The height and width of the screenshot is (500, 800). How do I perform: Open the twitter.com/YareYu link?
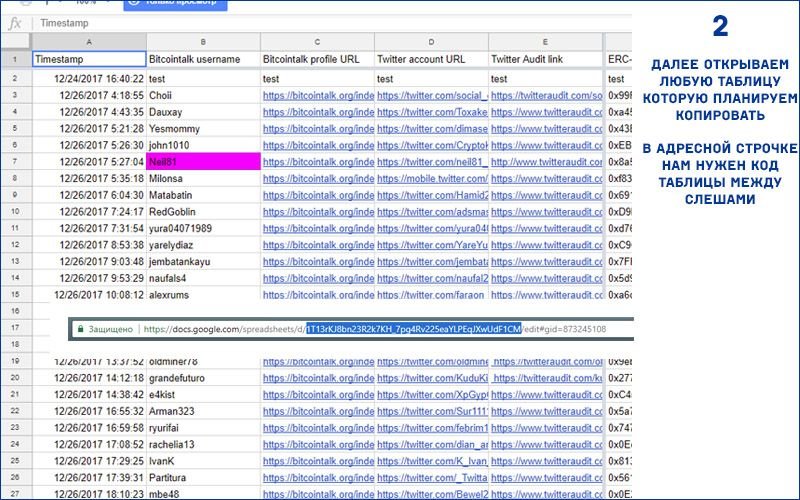tap(432, 245)
